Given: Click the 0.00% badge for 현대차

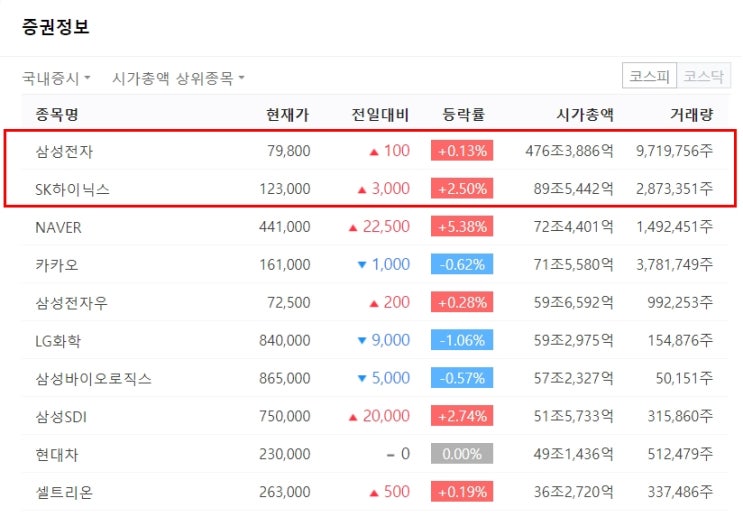Looking at the screenshot, I should click(462, 454).
